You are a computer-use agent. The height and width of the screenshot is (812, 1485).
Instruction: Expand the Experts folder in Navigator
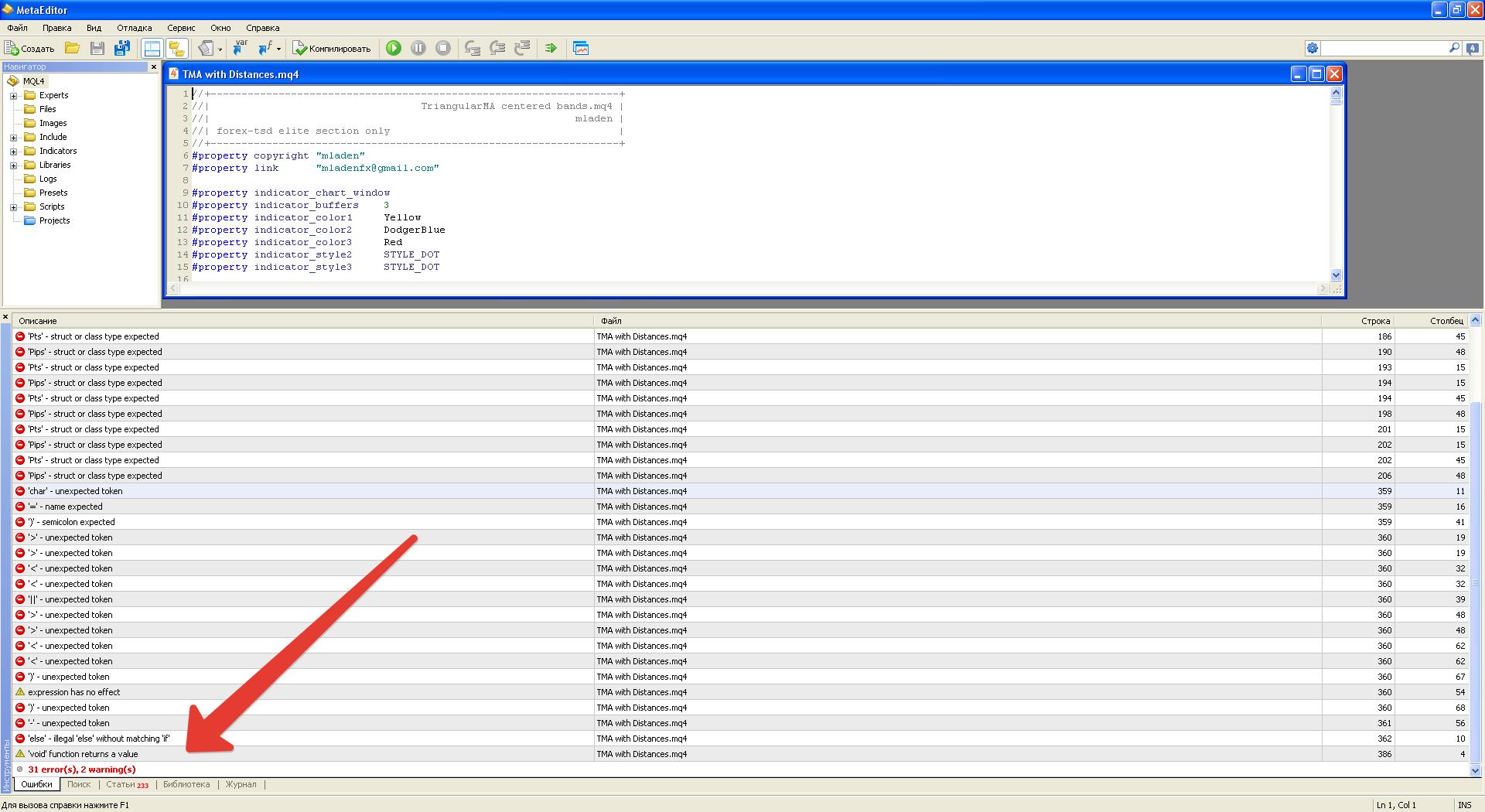(13, 96)
